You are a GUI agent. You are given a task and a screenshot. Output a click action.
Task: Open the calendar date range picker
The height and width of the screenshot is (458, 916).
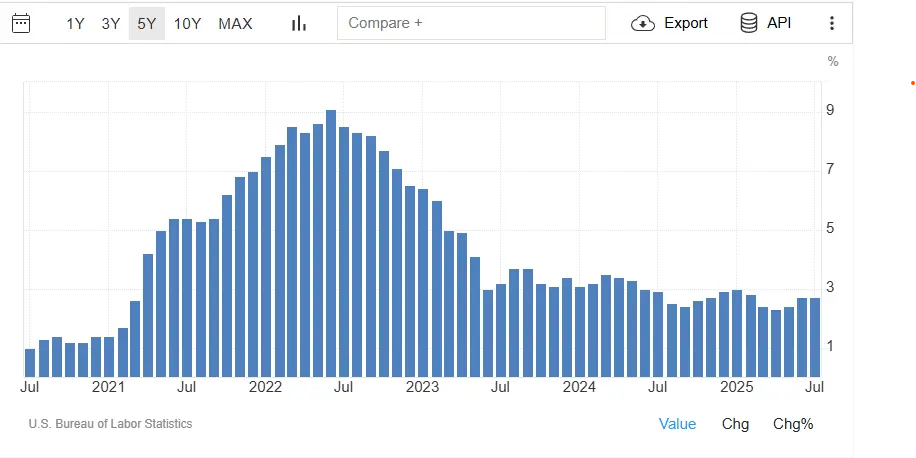(x=21, y=23)
